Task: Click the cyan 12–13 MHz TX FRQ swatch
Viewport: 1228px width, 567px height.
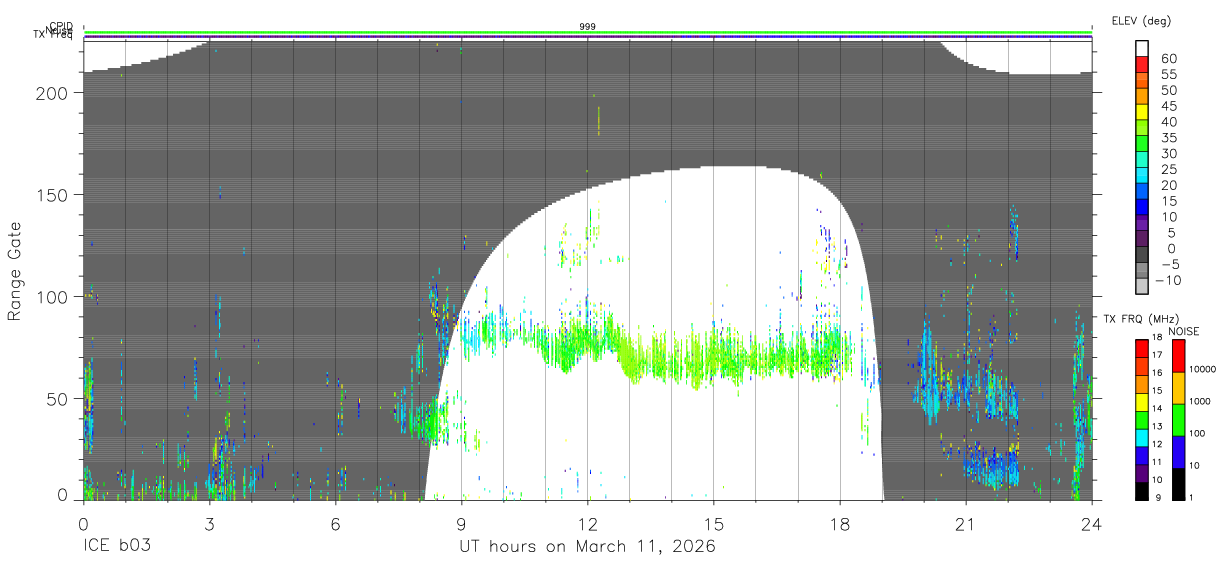Action: (x=1142, y=436)
